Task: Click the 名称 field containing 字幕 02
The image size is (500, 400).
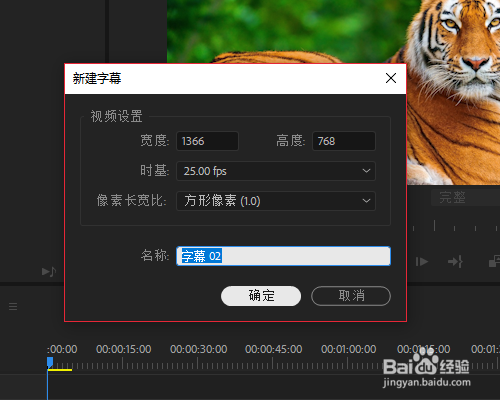Action: point(283,256)
